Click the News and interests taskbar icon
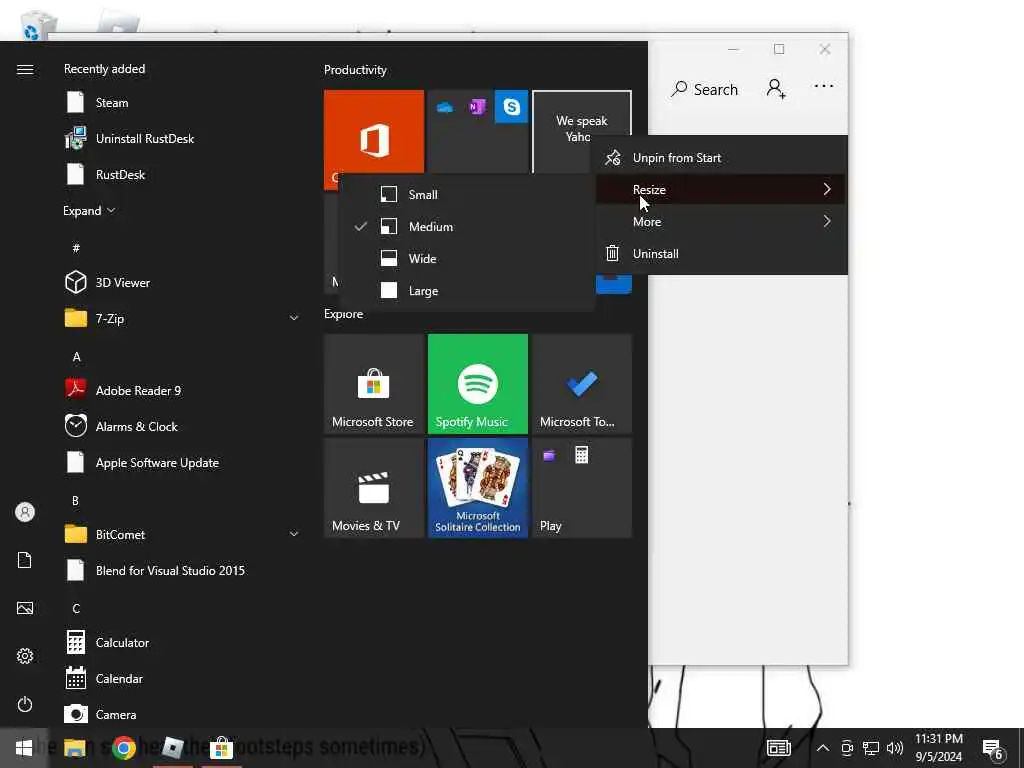Screen dimensions: 1024x768 (778, 748)
